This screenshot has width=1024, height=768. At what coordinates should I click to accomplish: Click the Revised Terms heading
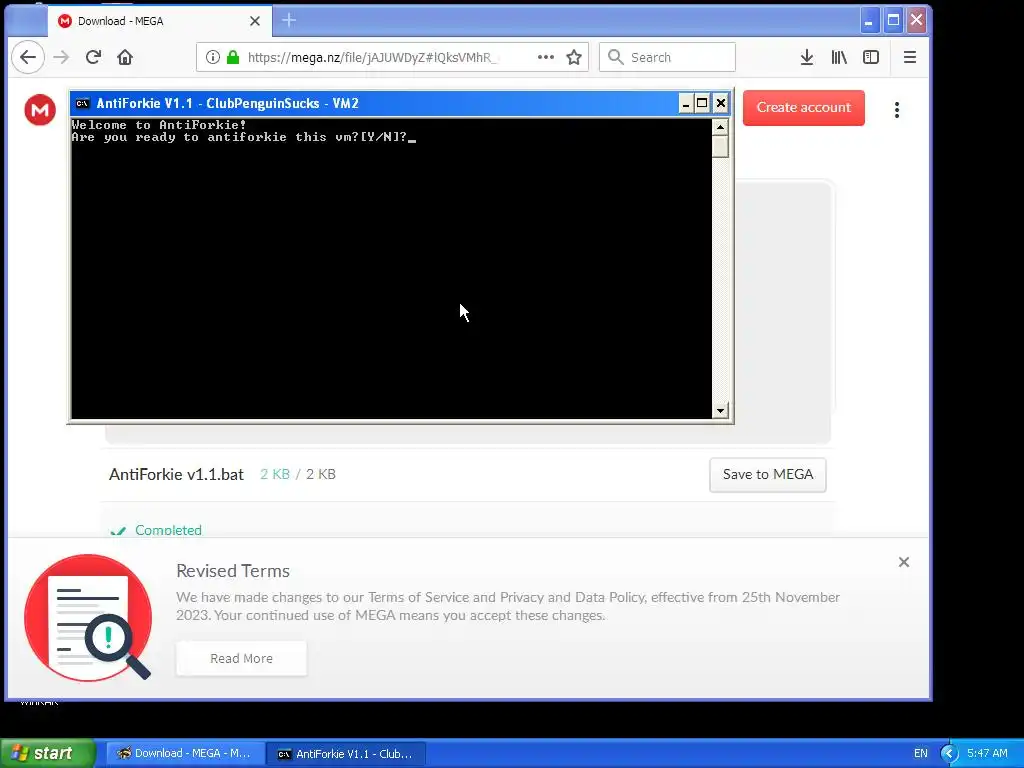232,571
